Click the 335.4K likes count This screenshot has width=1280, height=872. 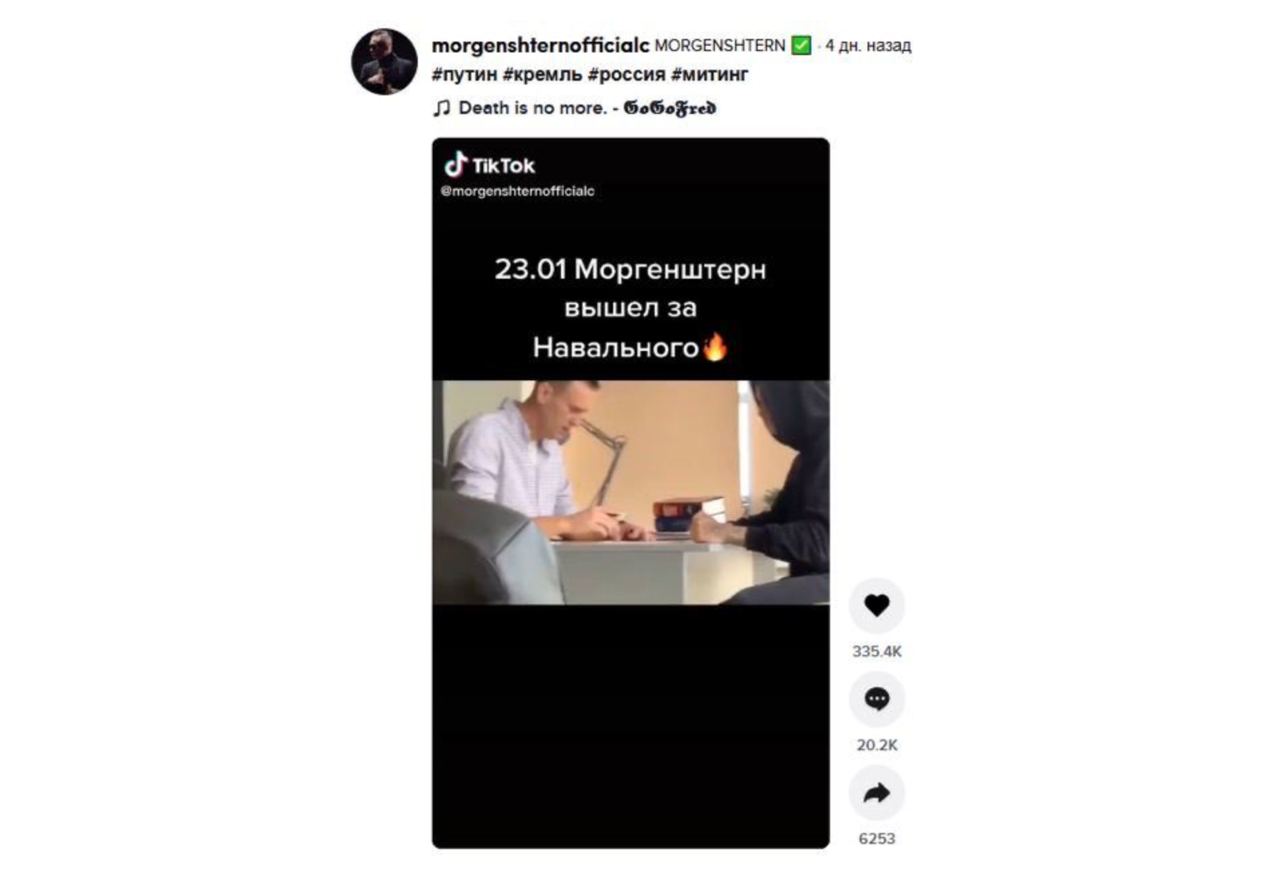click(x=877, y=652)
